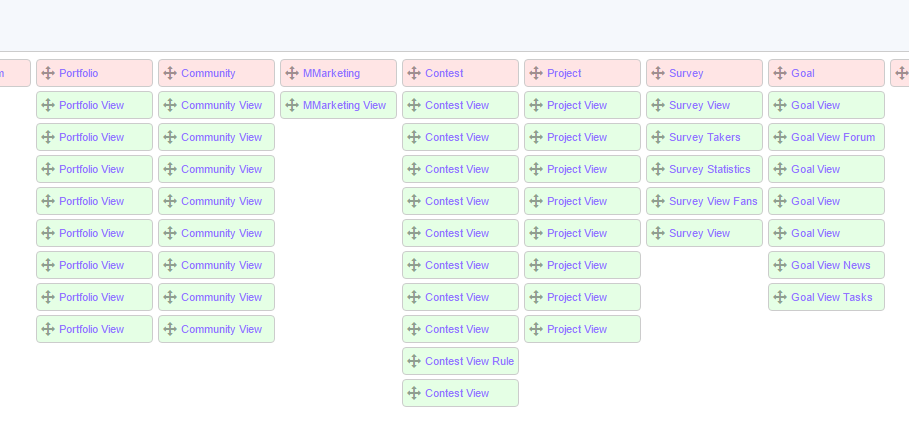Click the Goal View Forum label

coord(832,137)
